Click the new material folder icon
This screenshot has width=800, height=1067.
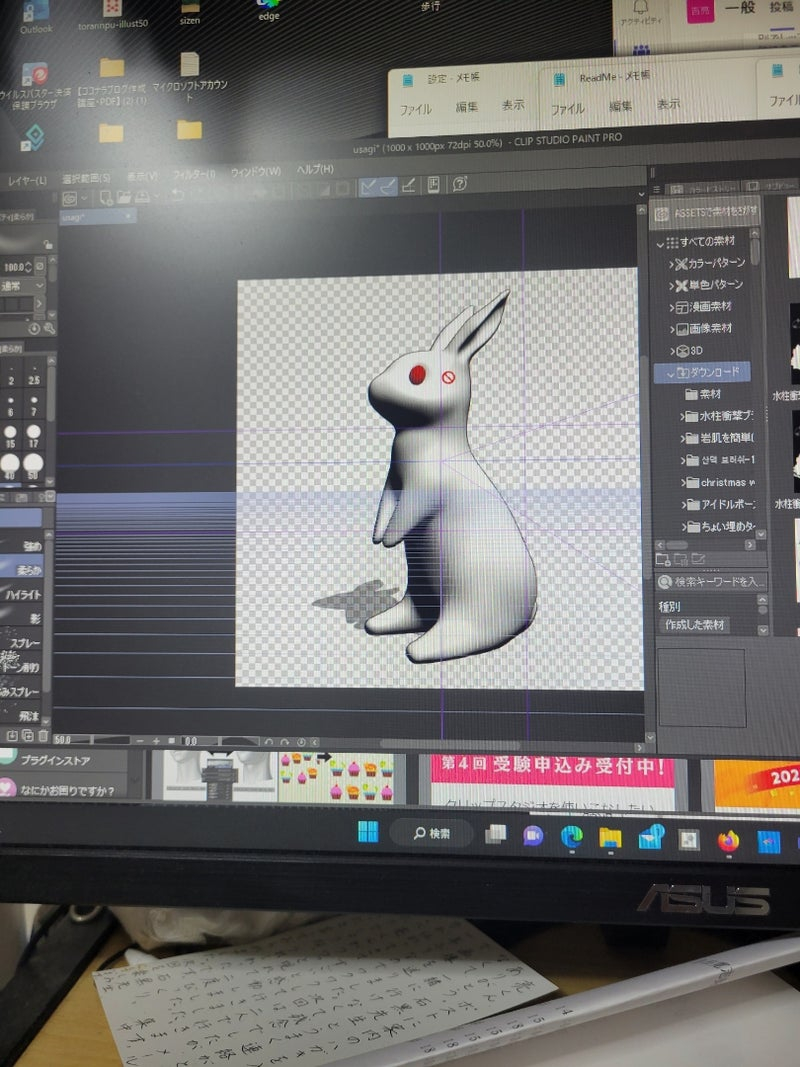(x=663, y=559)
